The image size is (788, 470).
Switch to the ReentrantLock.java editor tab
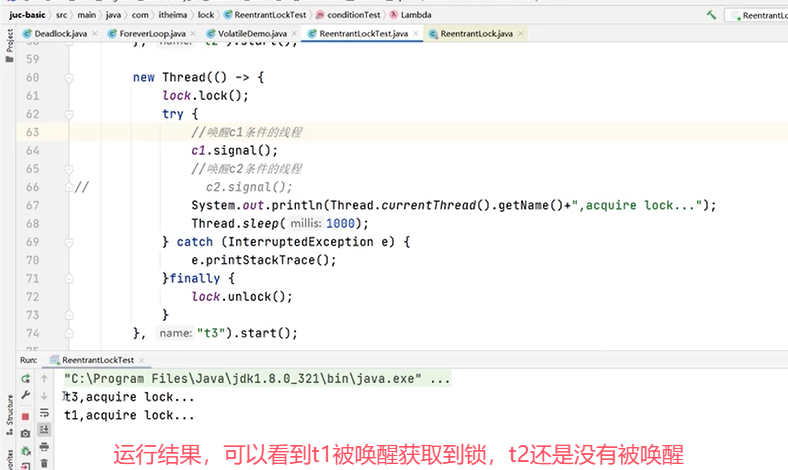[476, 34]
